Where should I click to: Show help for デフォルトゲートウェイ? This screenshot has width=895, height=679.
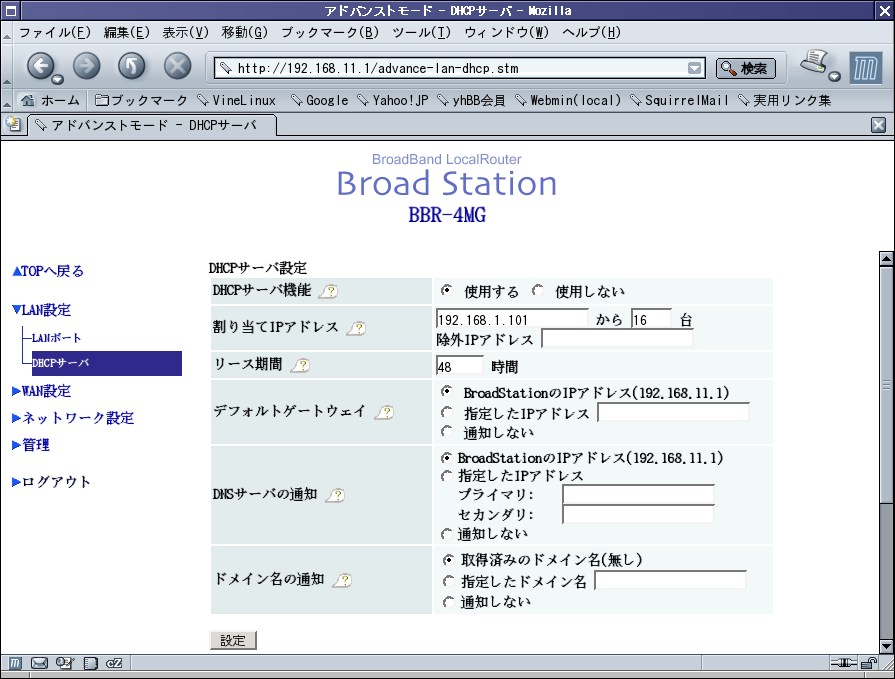(x=385, y=413)
